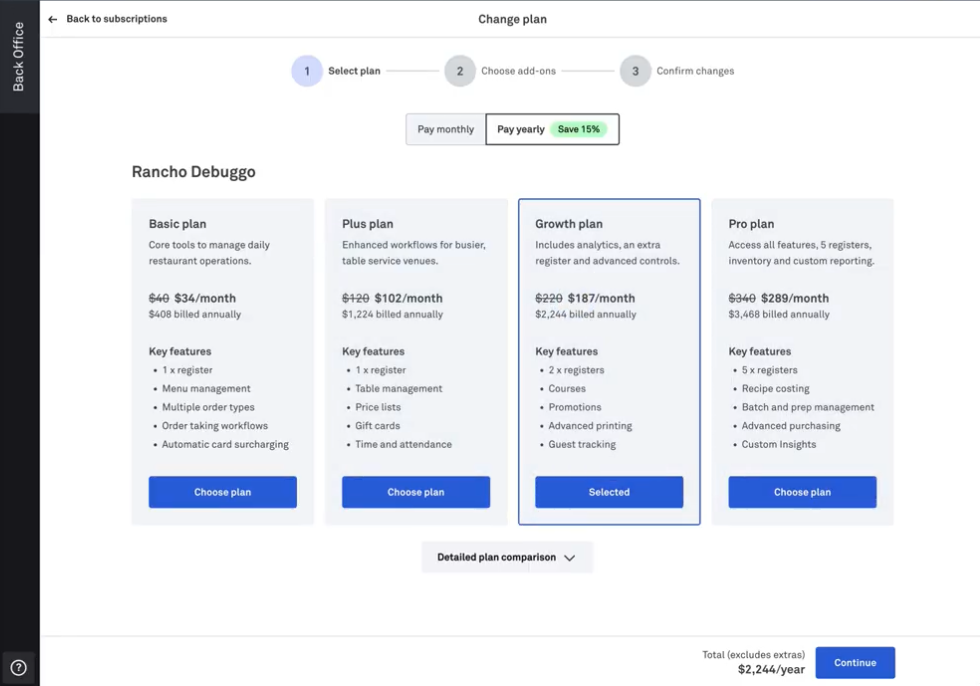
Task: Choose the Basic plan button
Action: coord(222,492)
